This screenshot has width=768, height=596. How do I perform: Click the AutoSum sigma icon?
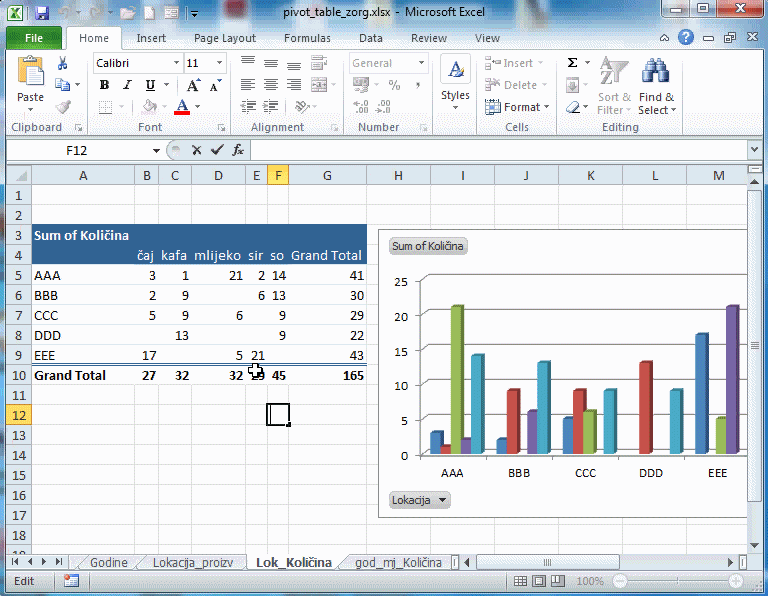572,63
